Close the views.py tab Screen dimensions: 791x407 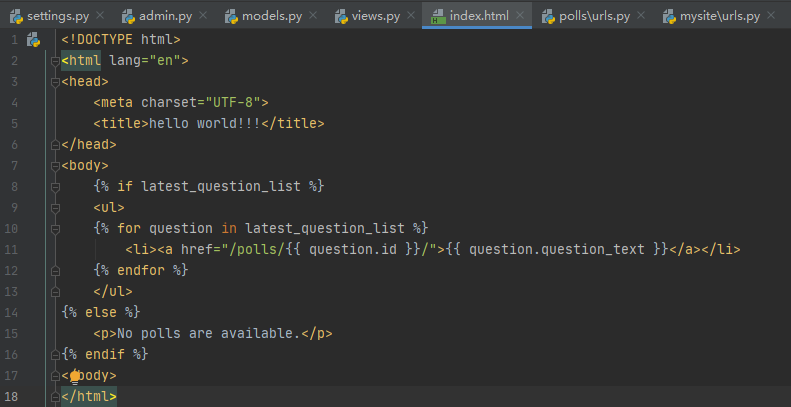click(x=409, y=17)
